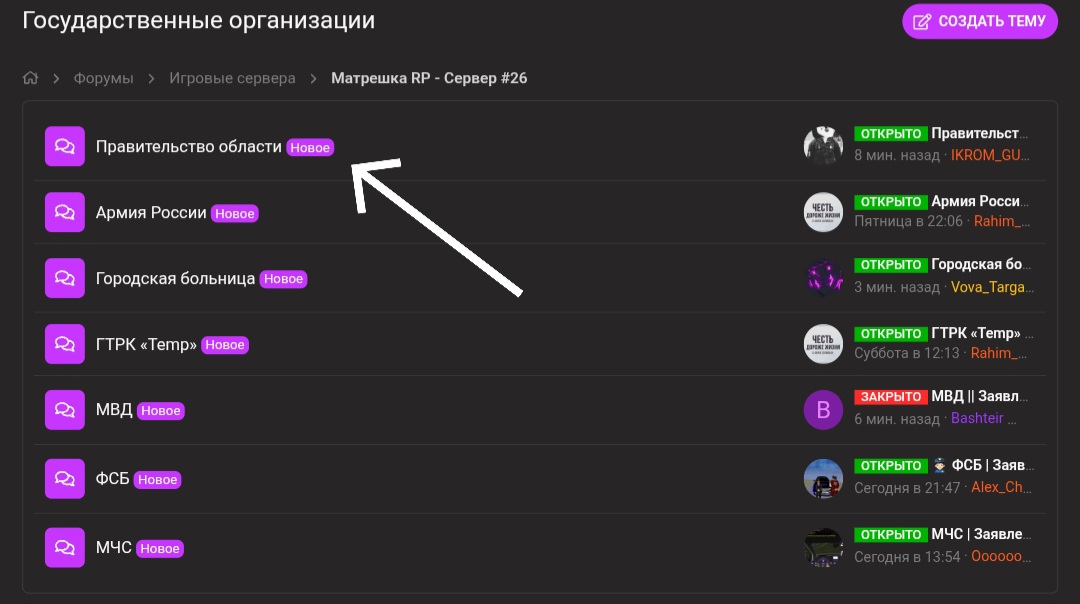Click the purple B avatar of Bashteir
Image resolution: width=1080 pixels, height=604 pixels.
[x=823, y=410]
